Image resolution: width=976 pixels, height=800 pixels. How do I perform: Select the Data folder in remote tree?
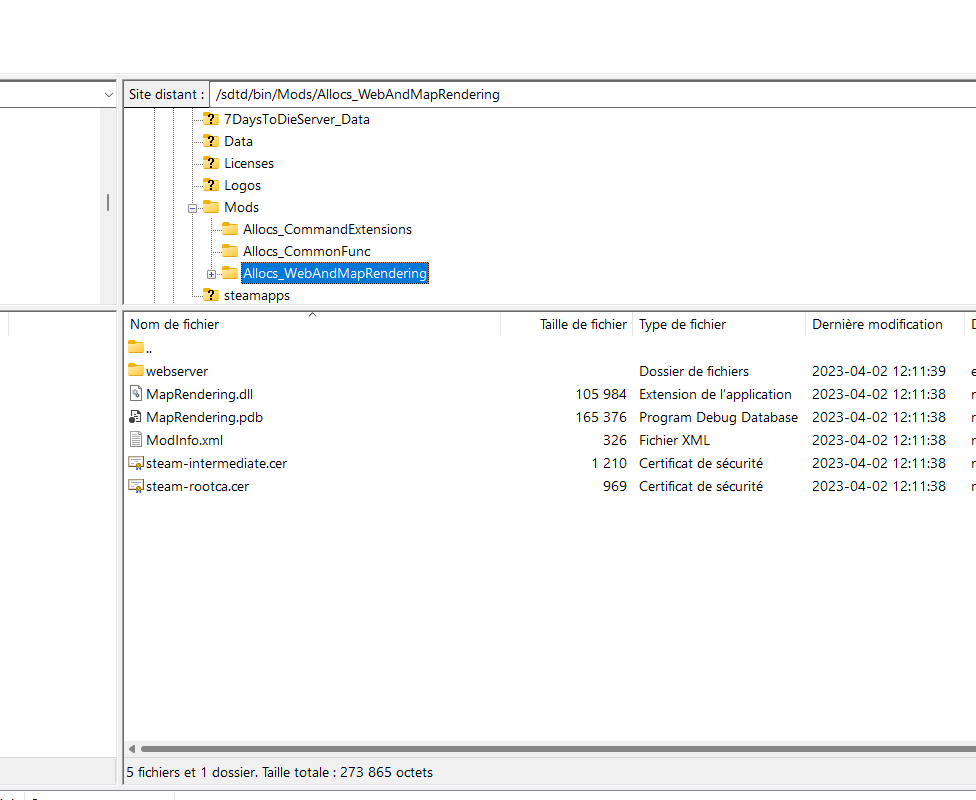coord(238,141)
